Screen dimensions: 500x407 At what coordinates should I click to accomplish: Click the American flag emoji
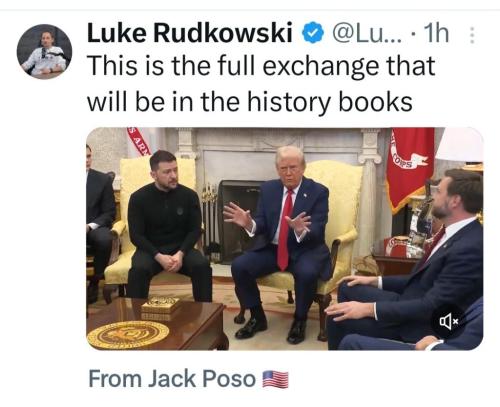coord(275,379)
